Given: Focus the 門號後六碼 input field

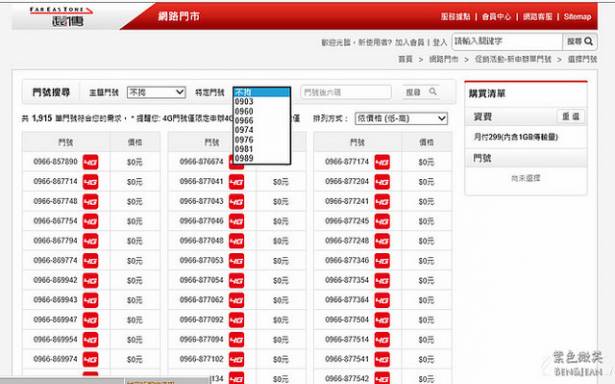Looking at the screenshot, I should point(346,92).
